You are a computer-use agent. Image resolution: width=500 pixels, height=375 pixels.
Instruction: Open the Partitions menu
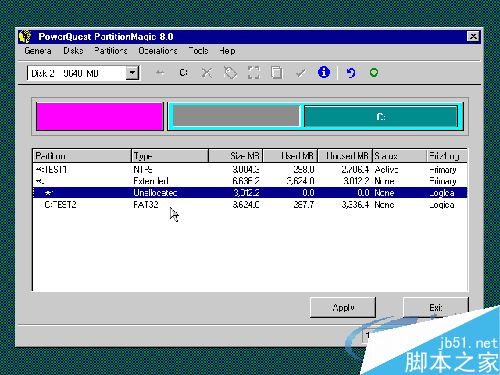(x=111, y=51)
